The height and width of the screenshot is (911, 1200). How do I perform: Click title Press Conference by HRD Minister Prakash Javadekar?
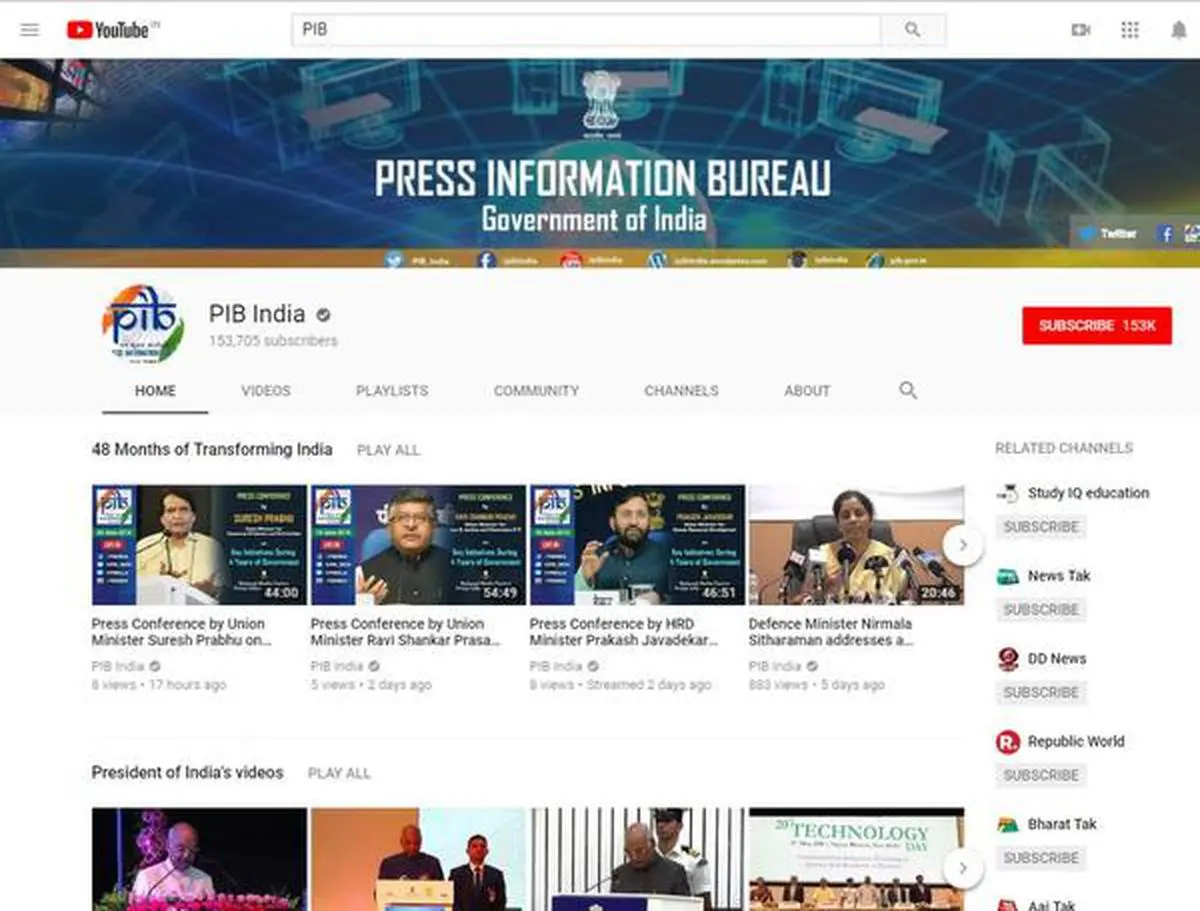624,632
